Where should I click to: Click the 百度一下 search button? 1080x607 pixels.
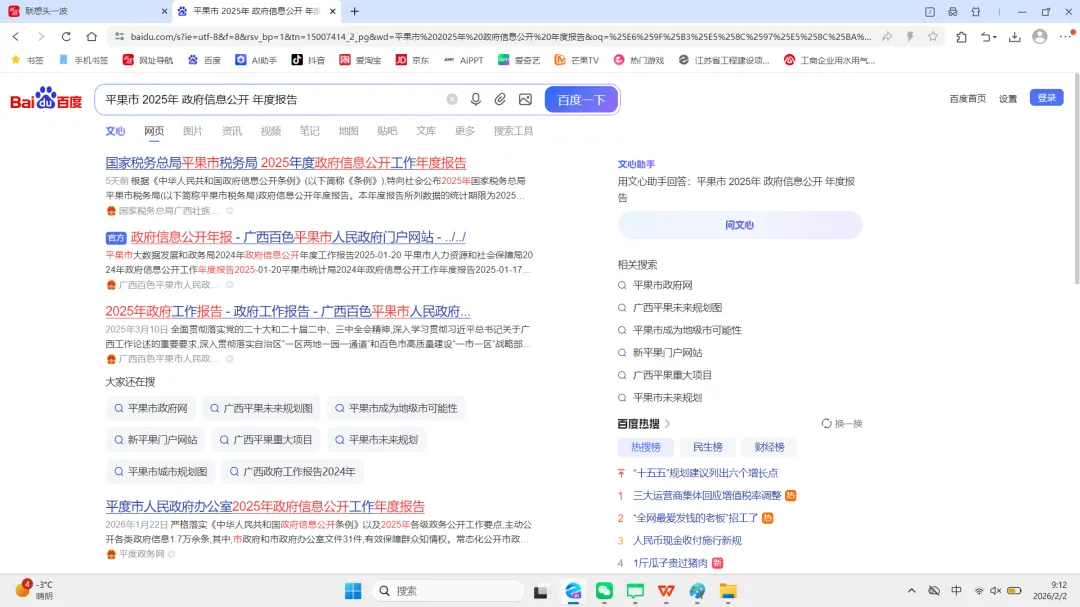coord(581,99)
